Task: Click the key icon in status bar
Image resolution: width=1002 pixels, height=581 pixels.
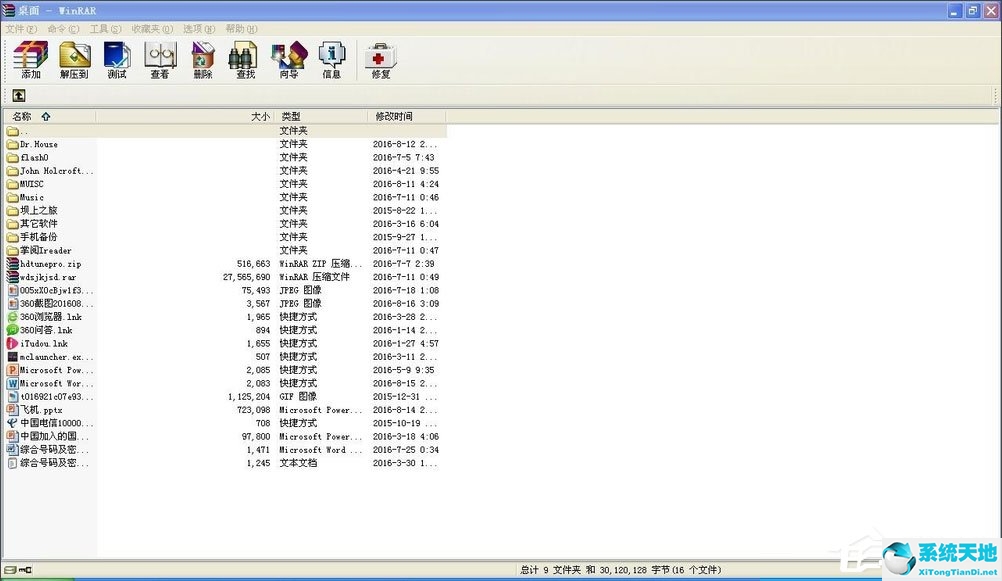Action: [25, 569]
